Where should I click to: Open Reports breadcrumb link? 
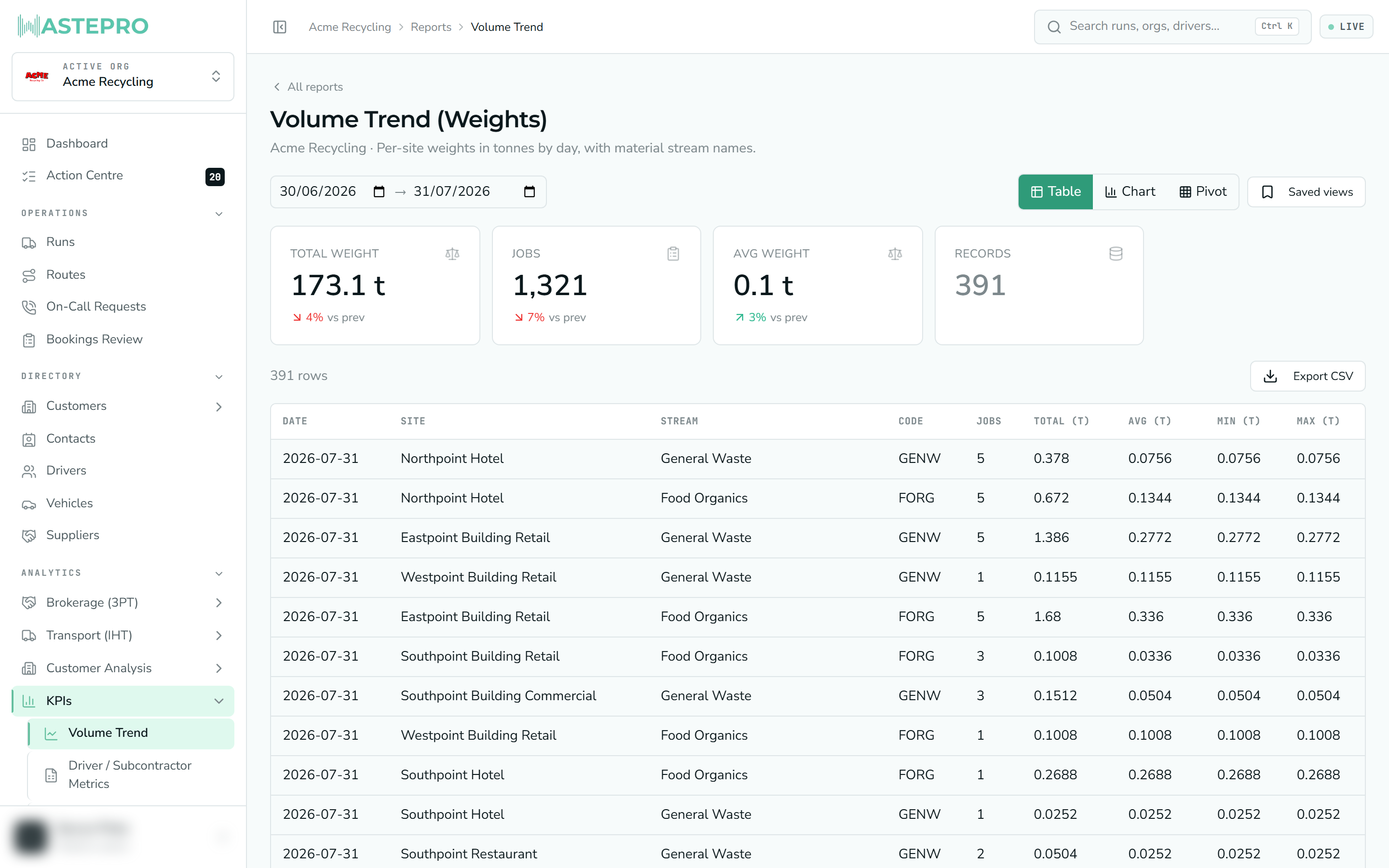pyautogui.click(x=431, y=27)
